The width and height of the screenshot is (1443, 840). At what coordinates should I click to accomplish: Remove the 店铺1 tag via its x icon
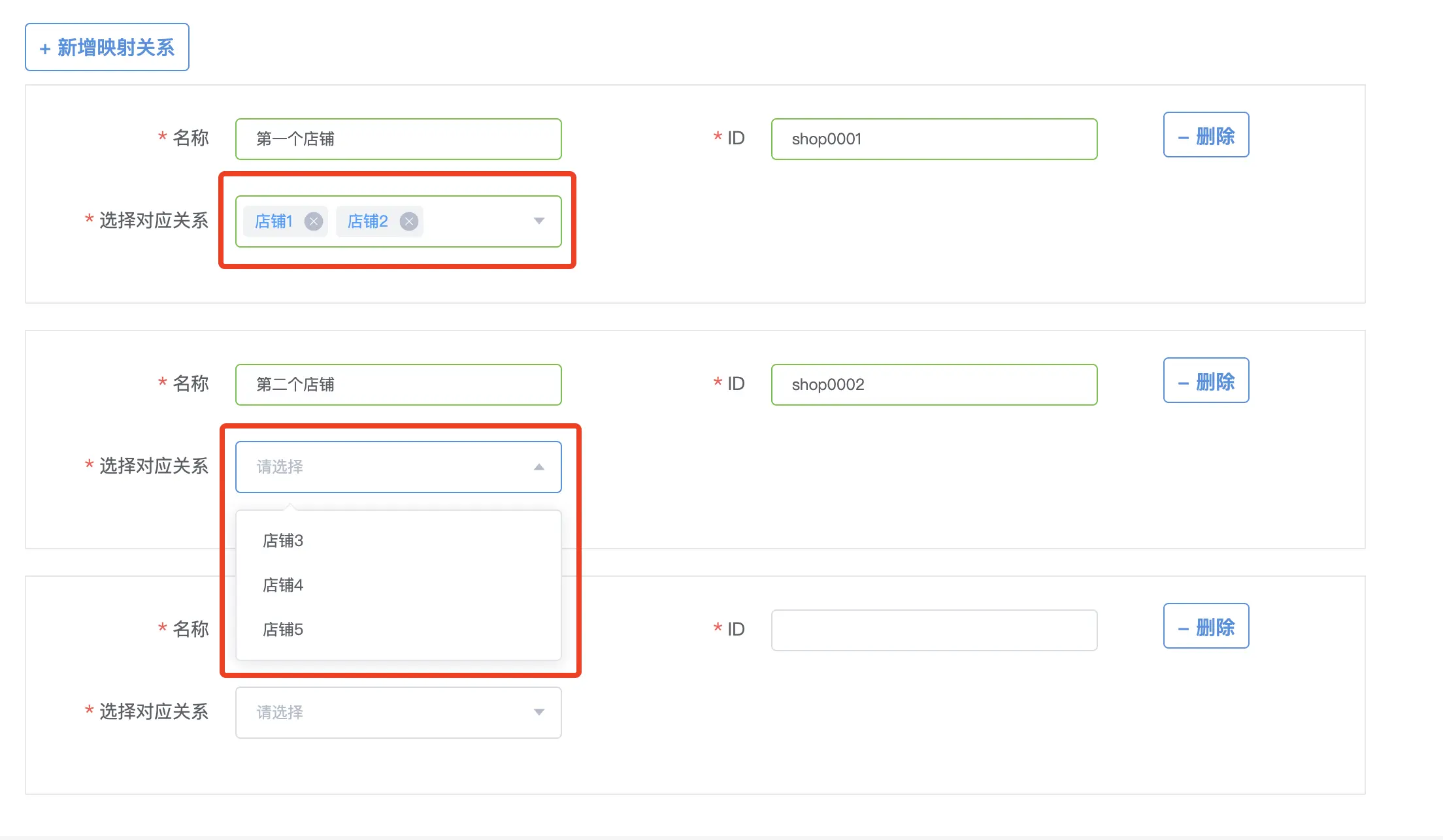click(314, 221)
